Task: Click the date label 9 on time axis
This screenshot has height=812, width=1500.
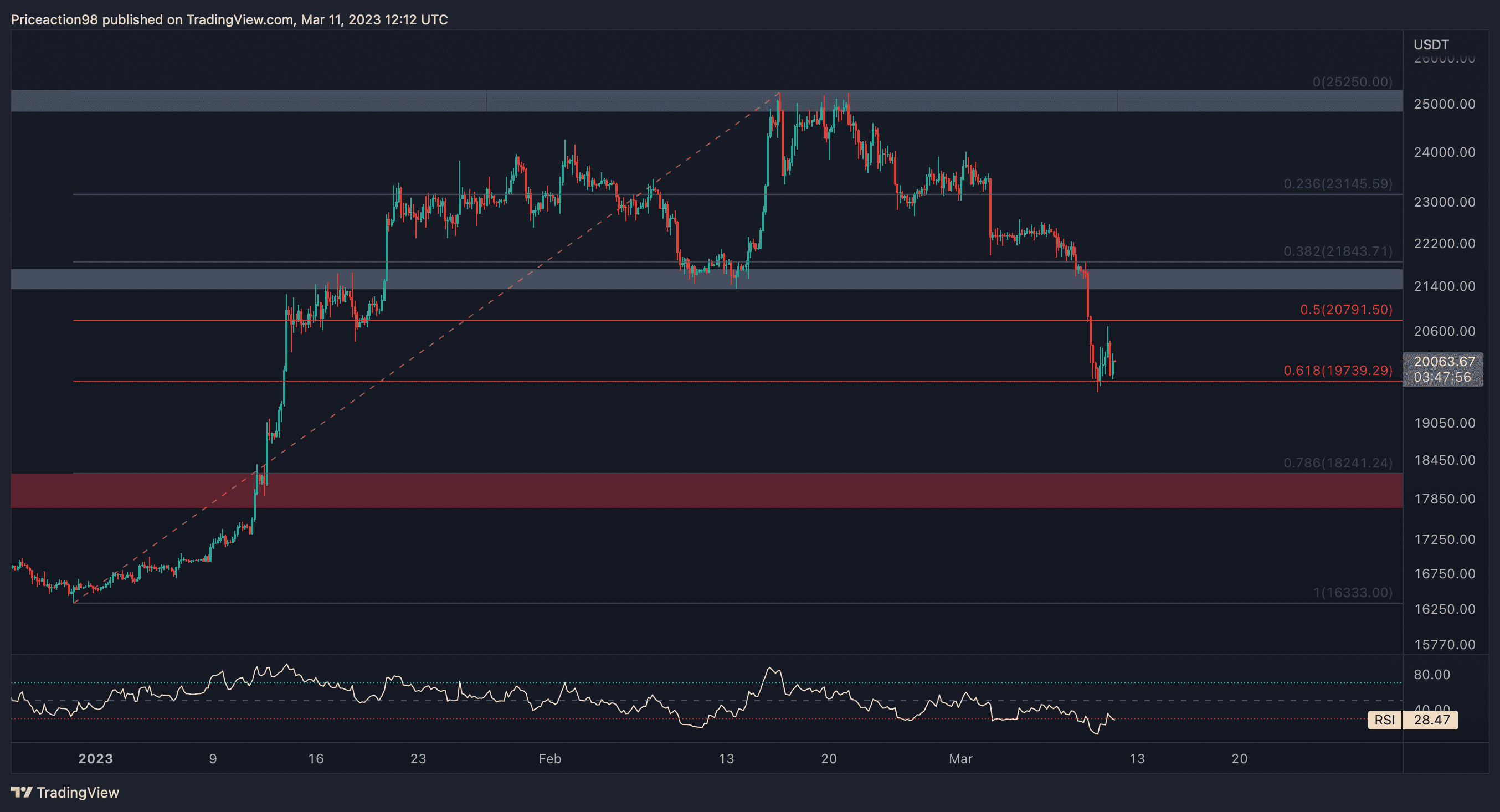Action: [213, 758]
